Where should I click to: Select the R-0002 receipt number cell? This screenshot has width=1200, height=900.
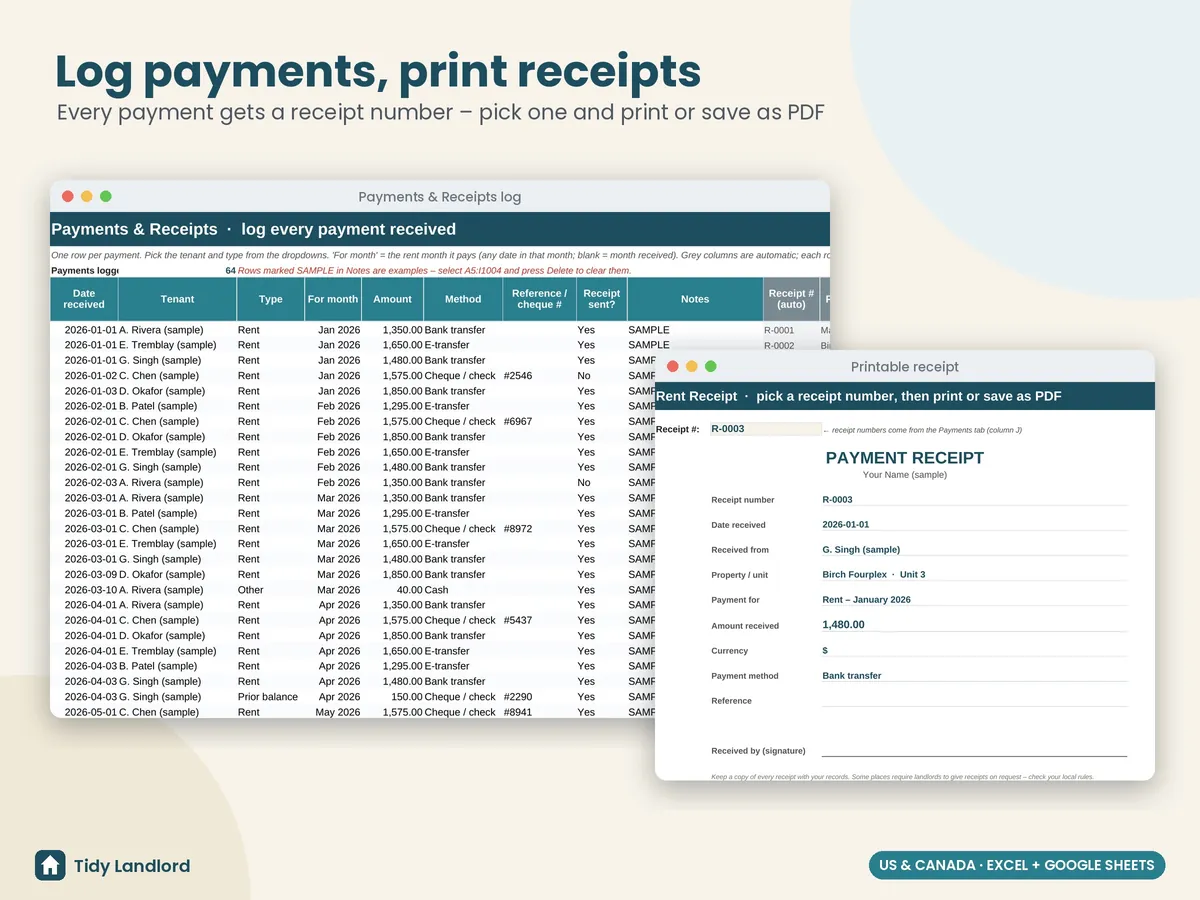click(790, 345)
